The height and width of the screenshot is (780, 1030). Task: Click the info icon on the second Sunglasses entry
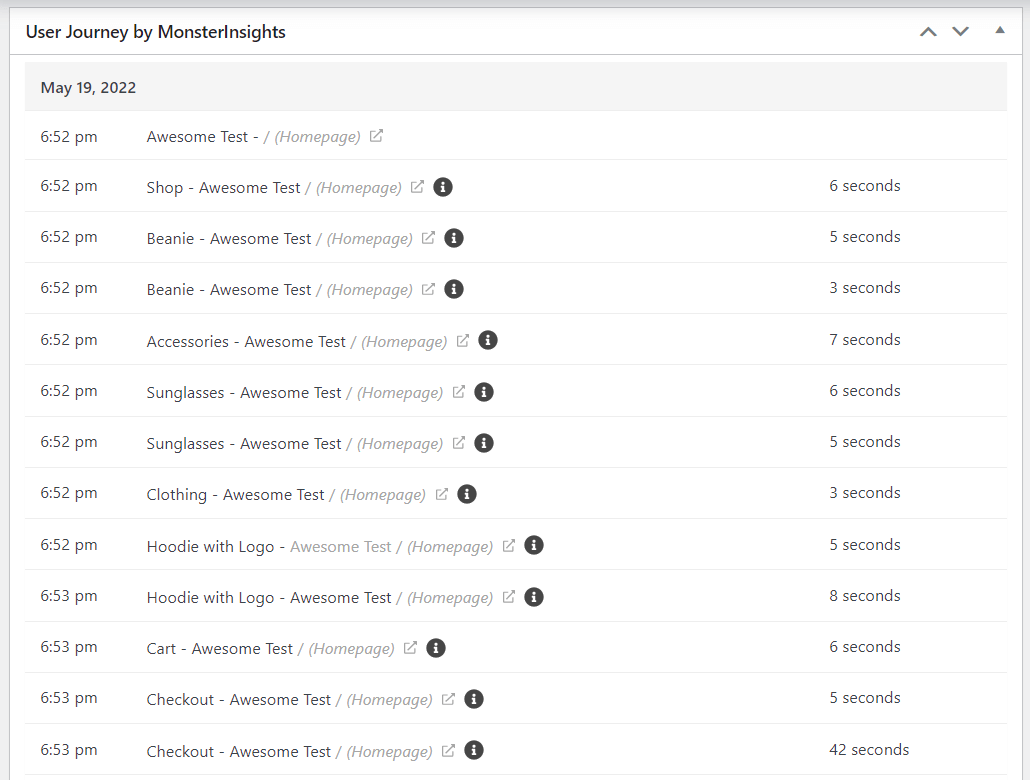pos(483,442)
